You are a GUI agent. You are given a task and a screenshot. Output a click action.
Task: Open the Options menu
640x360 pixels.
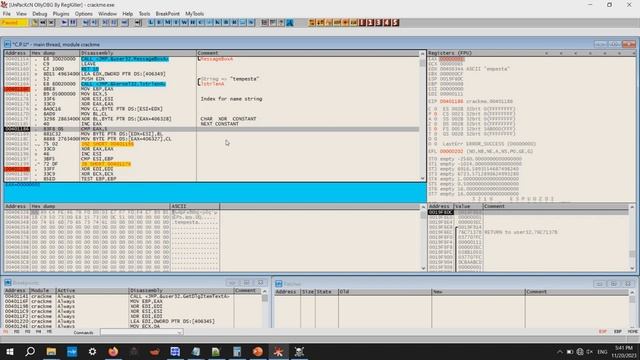pyautogui.click(x=84, y=13)
